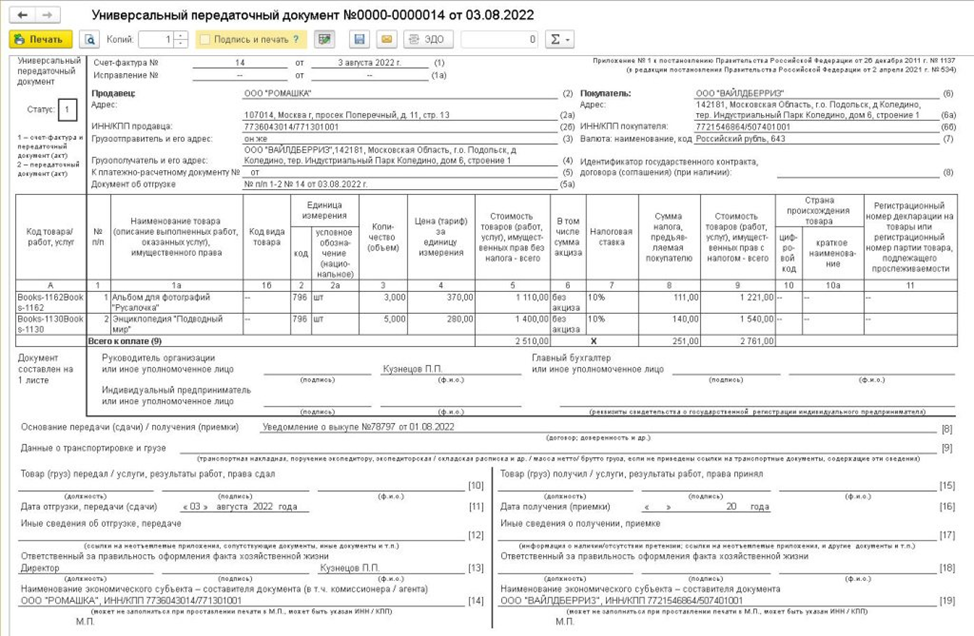Viewport: 974px width, 636px height.
Task: Go back with the left arrow
Action: click(x=22, y=15)
